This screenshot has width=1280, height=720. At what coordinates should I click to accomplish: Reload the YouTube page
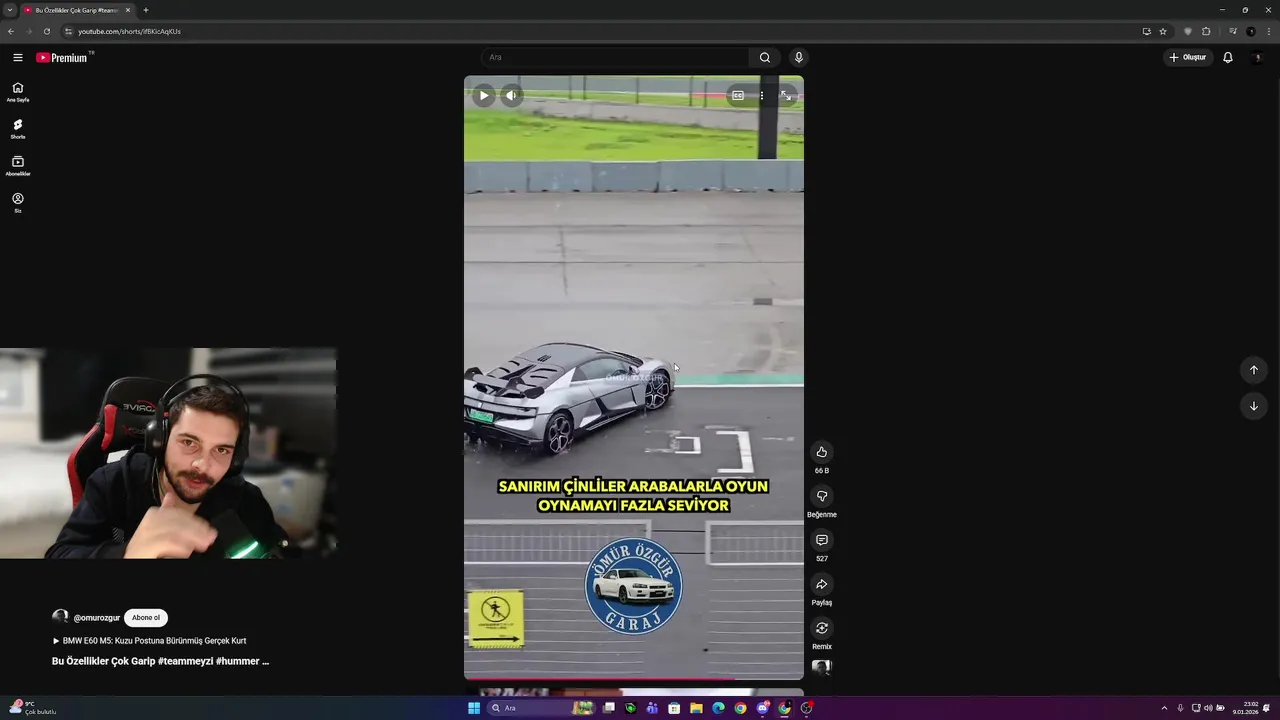46,31
